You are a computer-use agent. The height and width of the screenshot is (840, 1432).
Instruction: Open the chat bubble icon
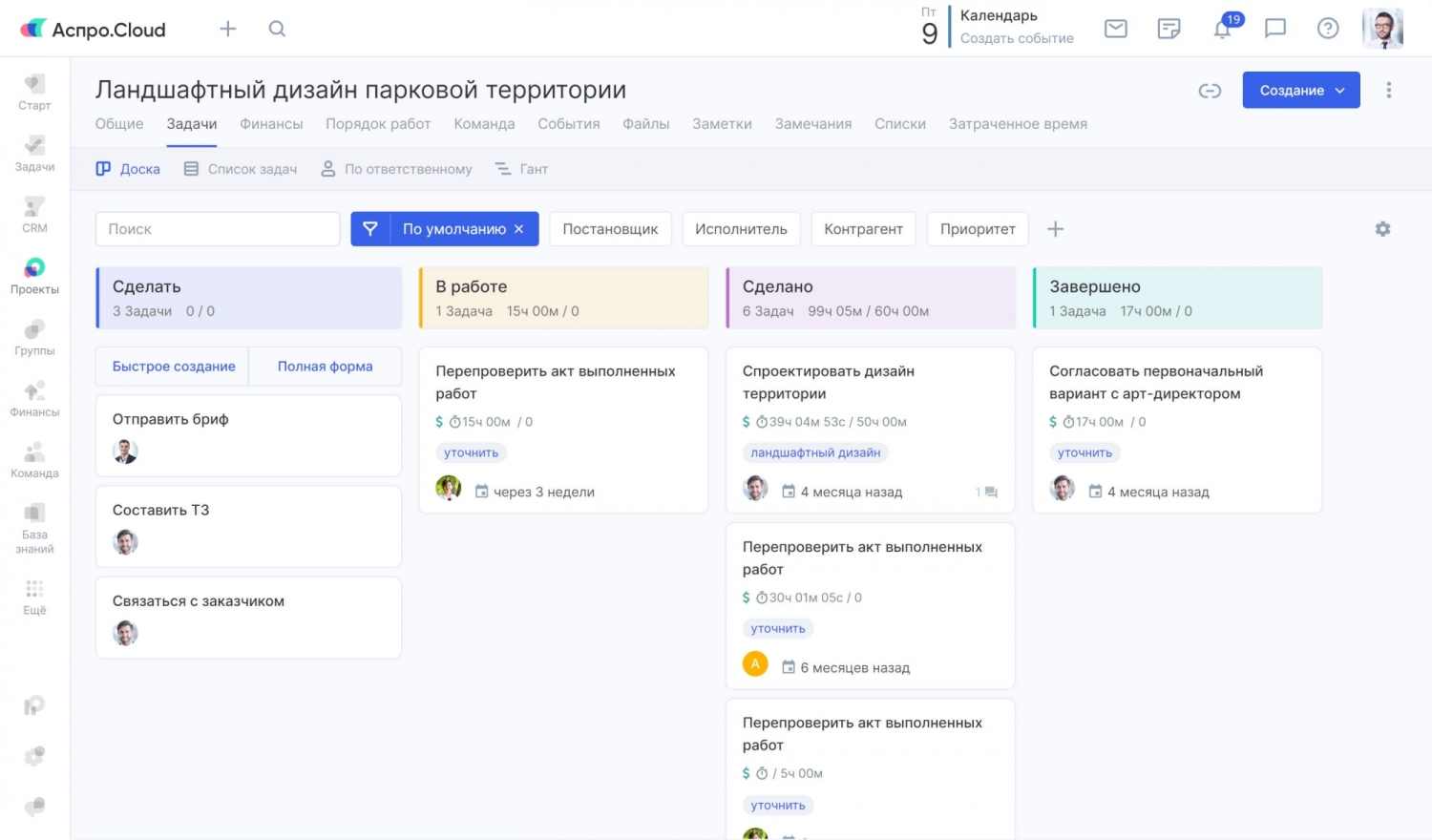tap(1274, 29)
